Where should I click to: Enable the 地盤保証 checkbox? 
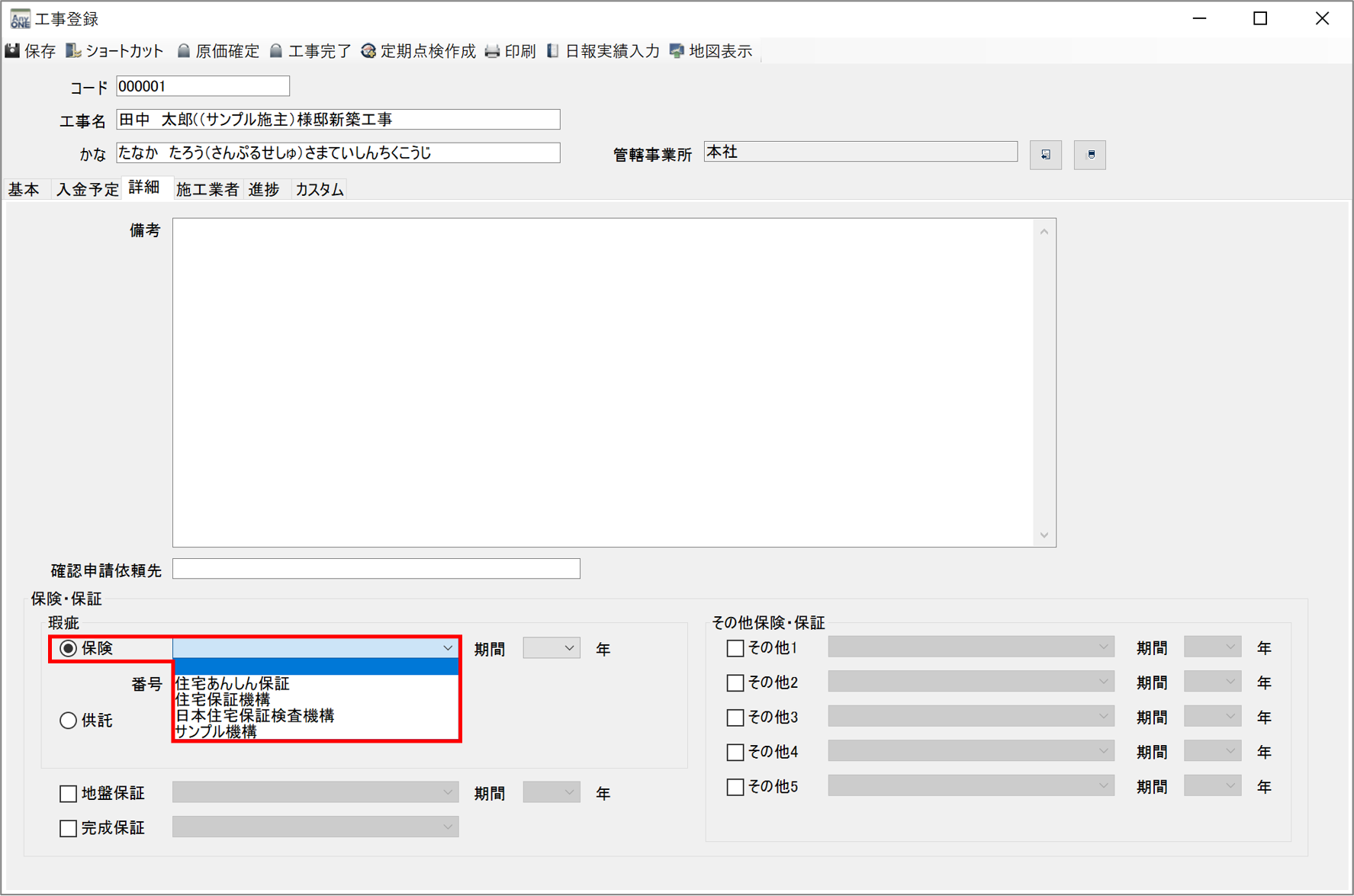69,794
